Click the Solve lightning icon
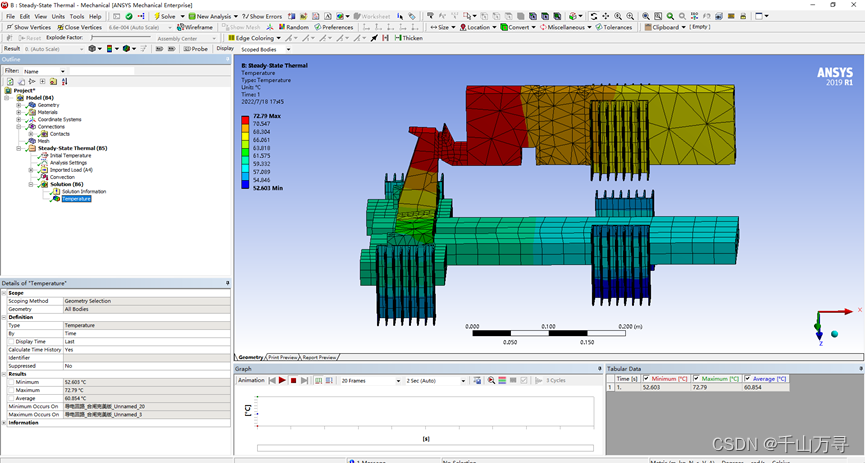865x463 pixels. [157, 16]
